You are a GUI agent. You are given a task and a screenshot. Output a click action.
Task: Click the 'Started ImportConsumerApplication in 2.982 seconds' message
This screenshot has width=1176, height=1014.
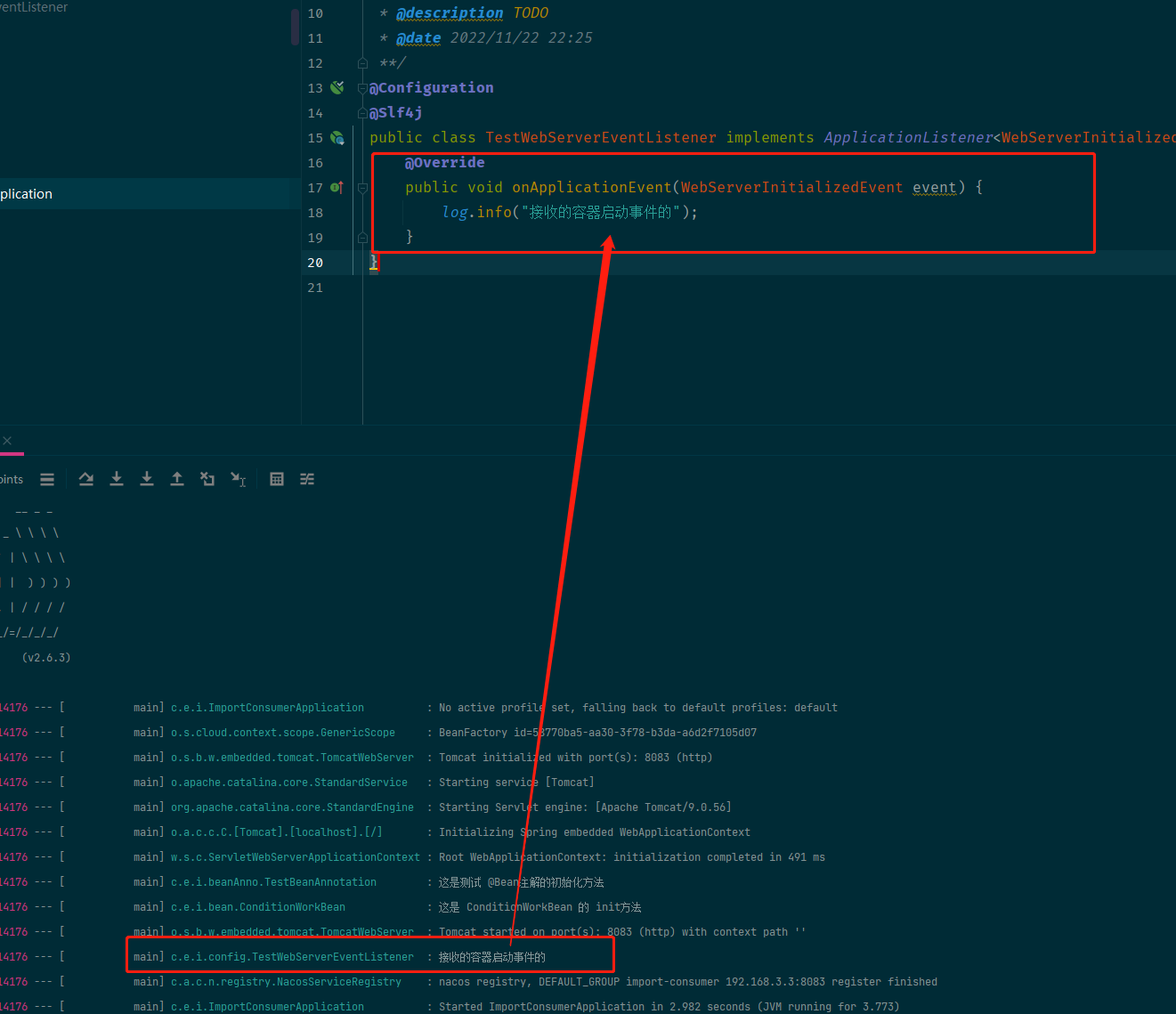[669, 1007]
